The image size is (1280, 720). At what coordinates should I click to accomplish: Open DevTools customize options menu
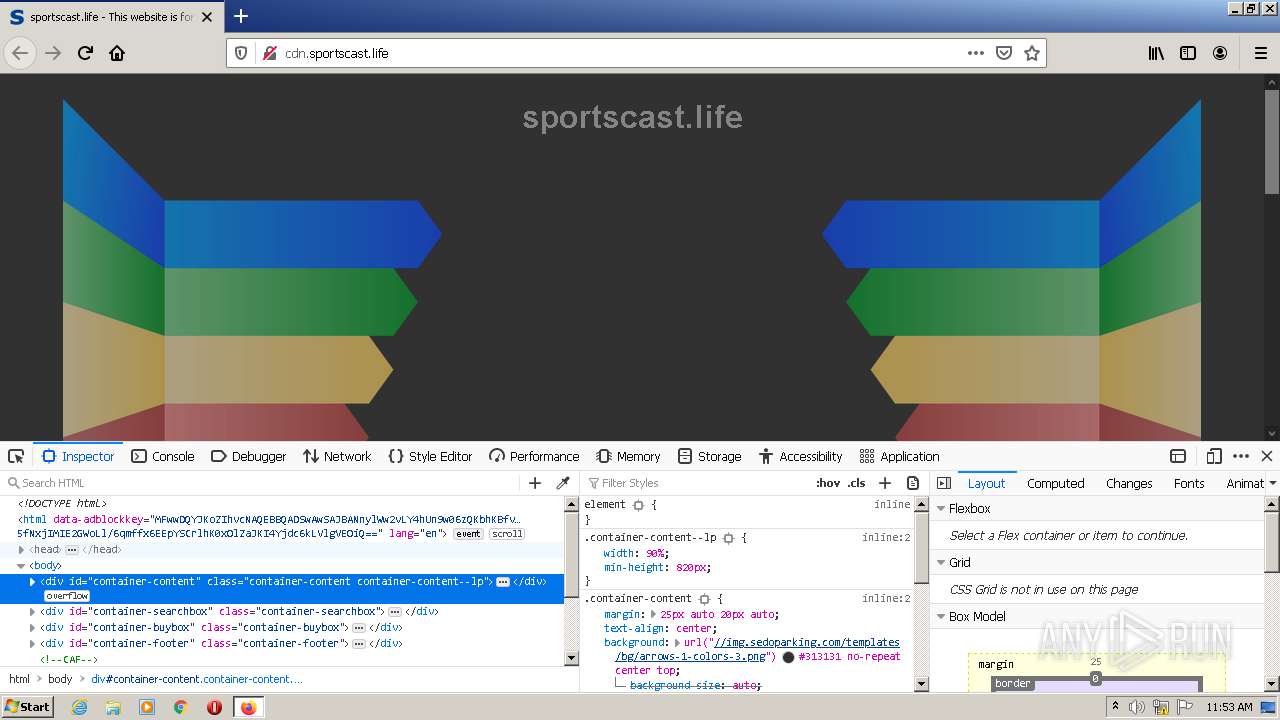point(1241,456)
